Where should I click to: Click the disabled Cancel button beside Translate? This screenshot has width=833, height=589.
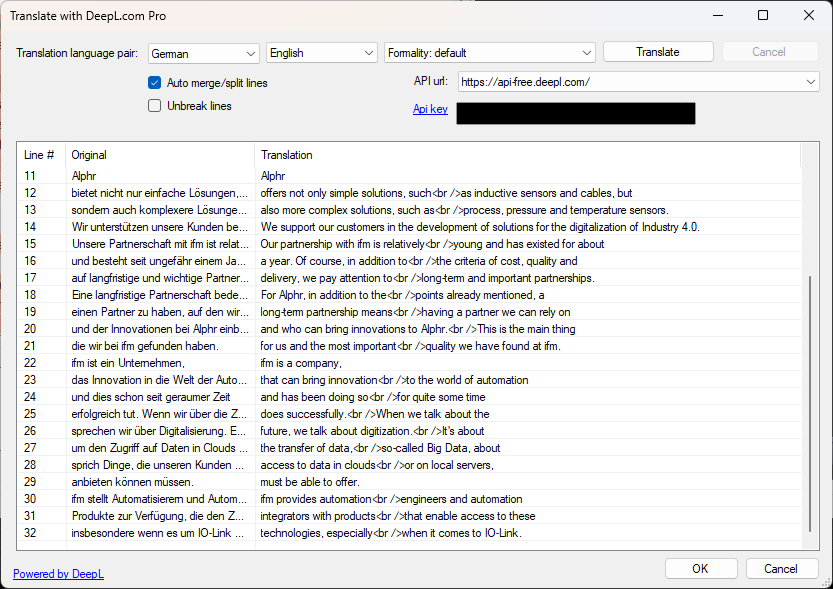tap(769, 51)
